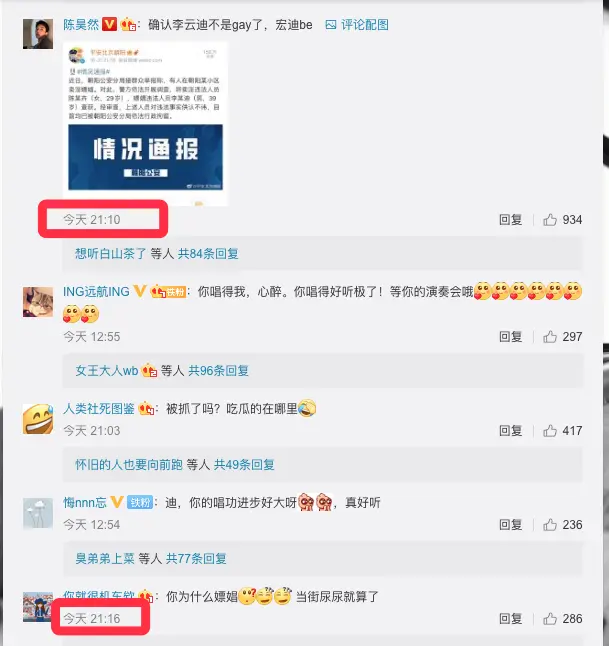Click the 评论配图 picture icon link
609x646 pixels.
356,25
